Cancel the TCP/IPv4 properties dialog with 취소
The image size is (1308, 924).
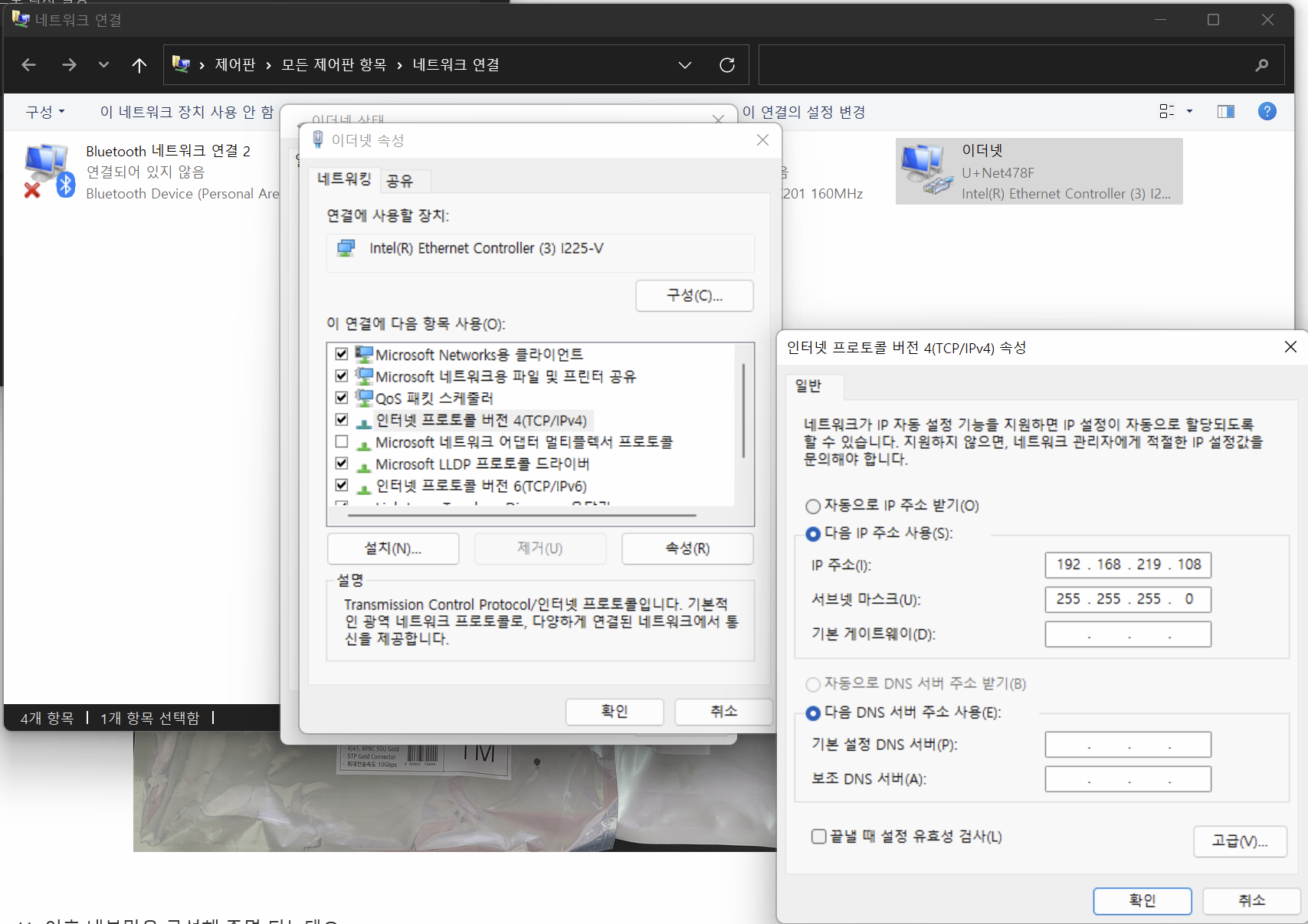click(x=1251, y=901)
